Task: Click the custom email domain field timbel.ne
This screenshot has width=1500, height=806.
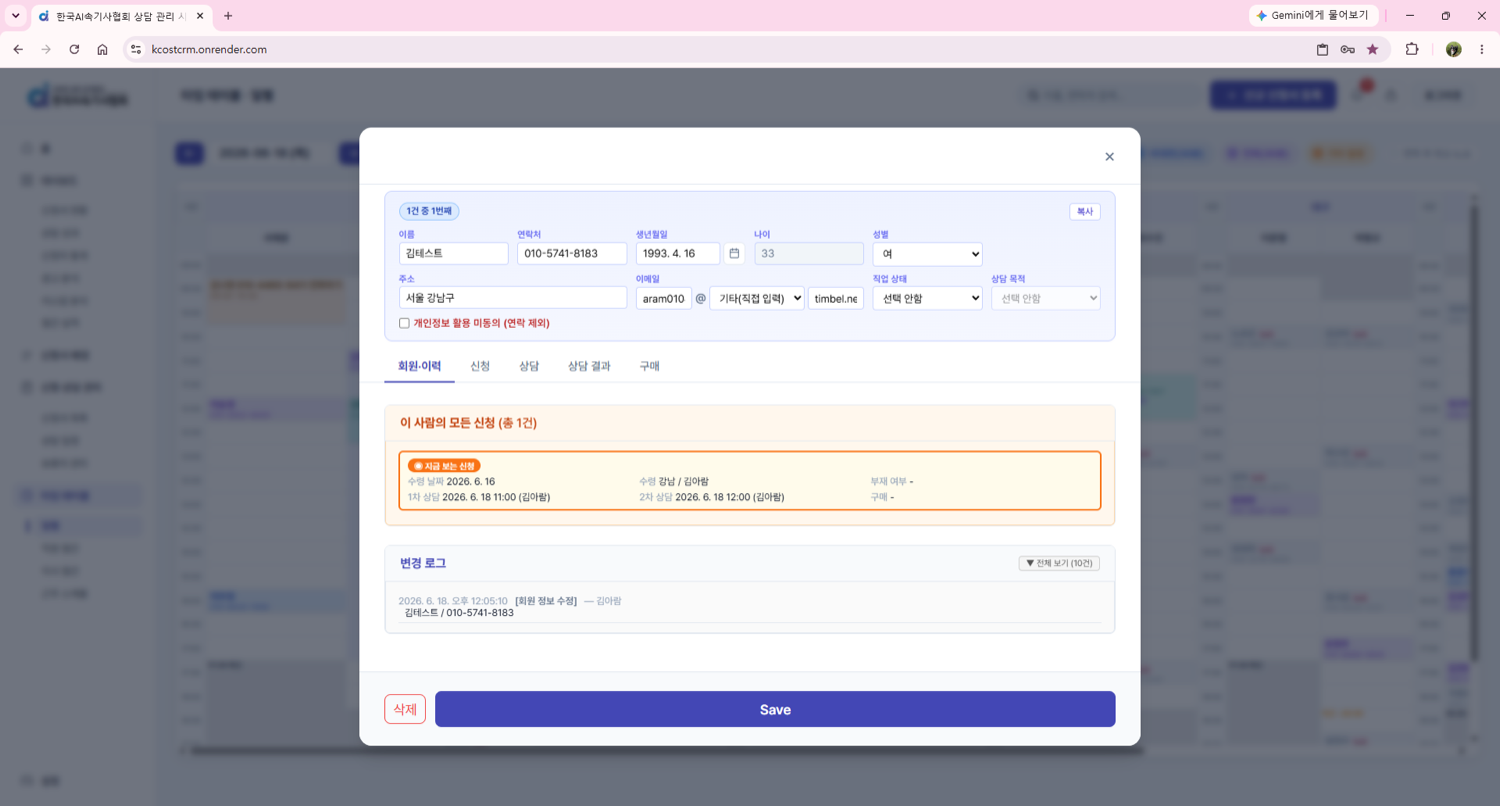Action: [836, 298]
